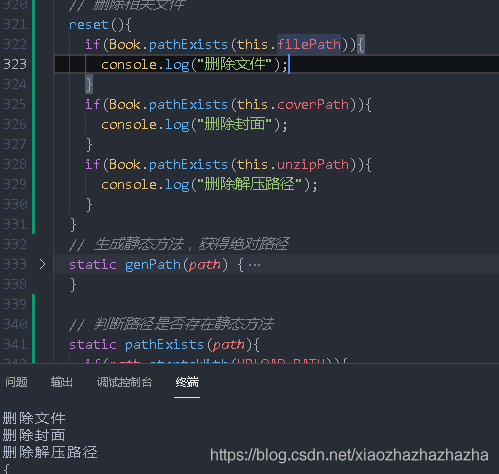
Task: Expand the folded genPath method at line 333
Action: tap(42, 264)
